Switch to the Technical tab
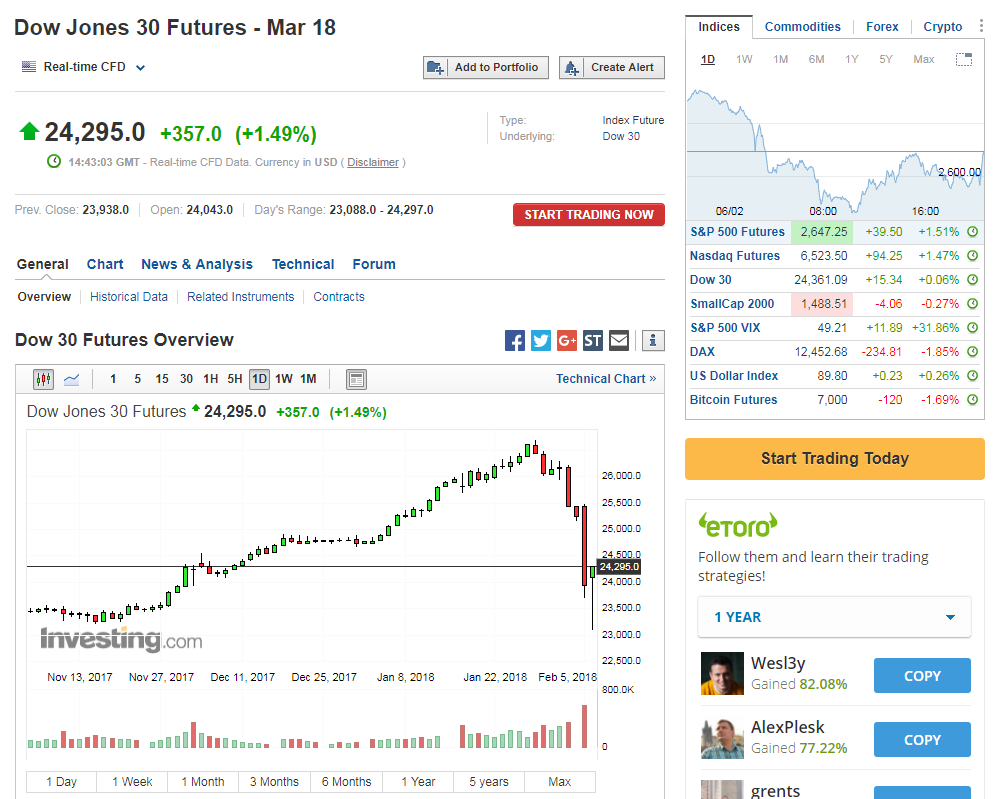The height and width of the screenshot is (799, 999). point(303,264)
